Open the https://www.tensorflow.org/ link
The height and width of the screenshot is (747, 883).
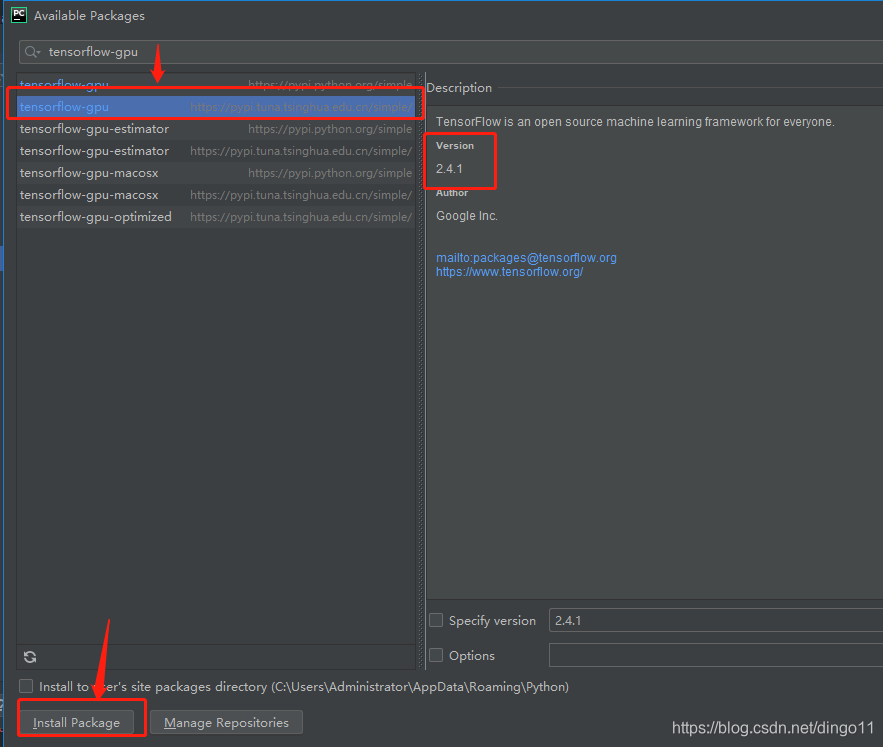pyautogui.click(x=509, y=272)
